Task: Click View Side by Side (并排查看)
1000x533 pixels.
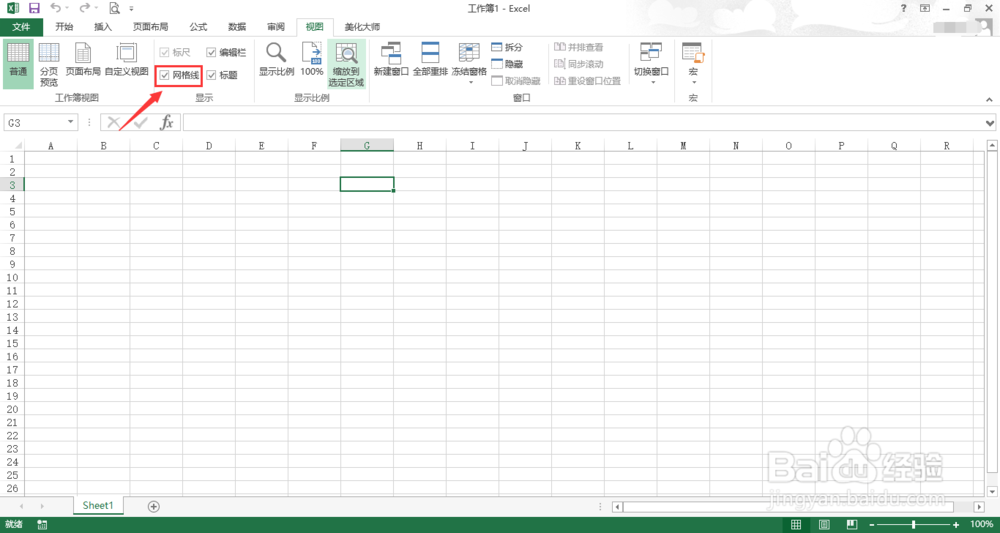Action: [x=578, y=48]
